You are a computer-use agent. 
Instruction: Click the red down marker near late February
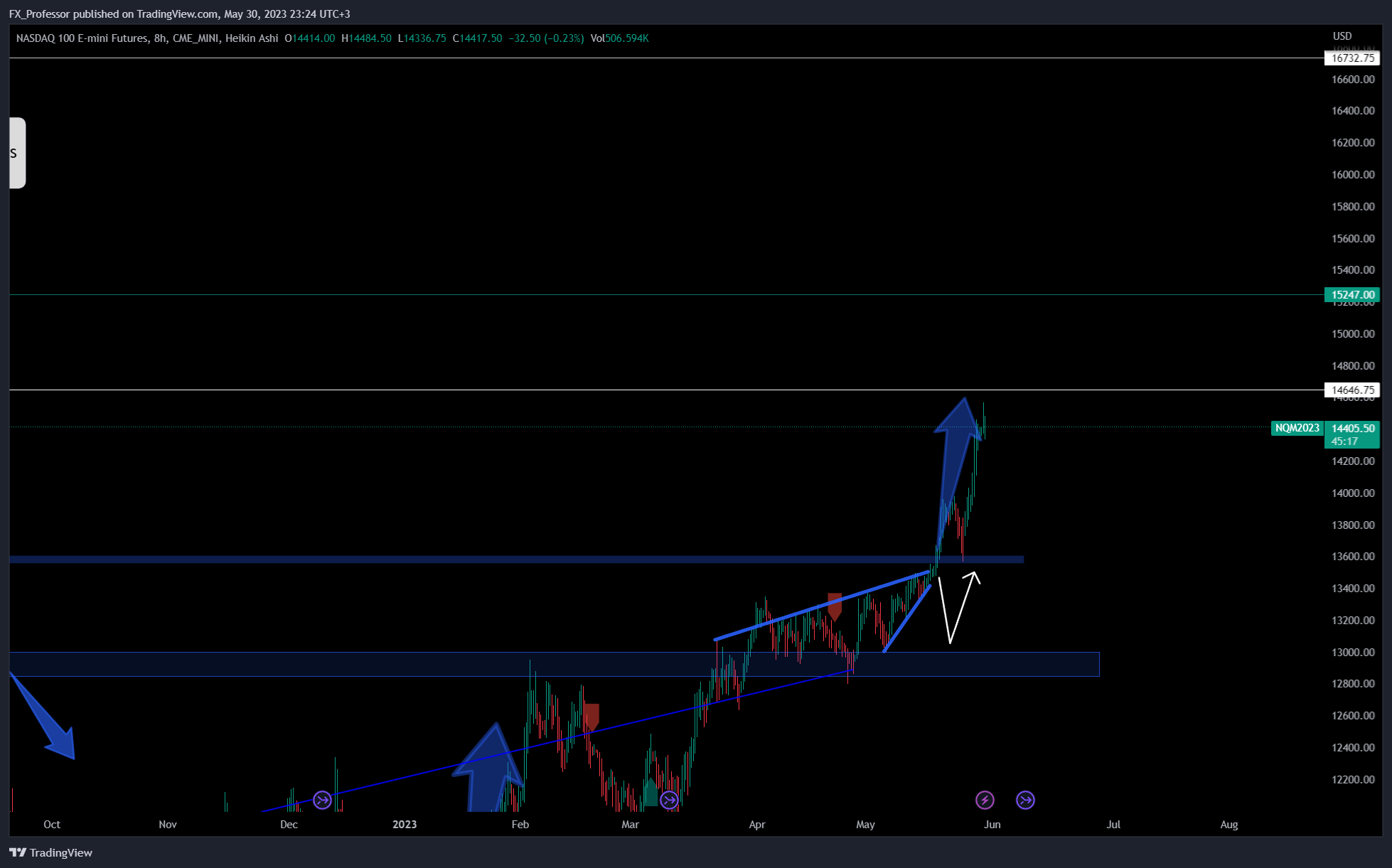pyautogui.click(x=591, y=717)
